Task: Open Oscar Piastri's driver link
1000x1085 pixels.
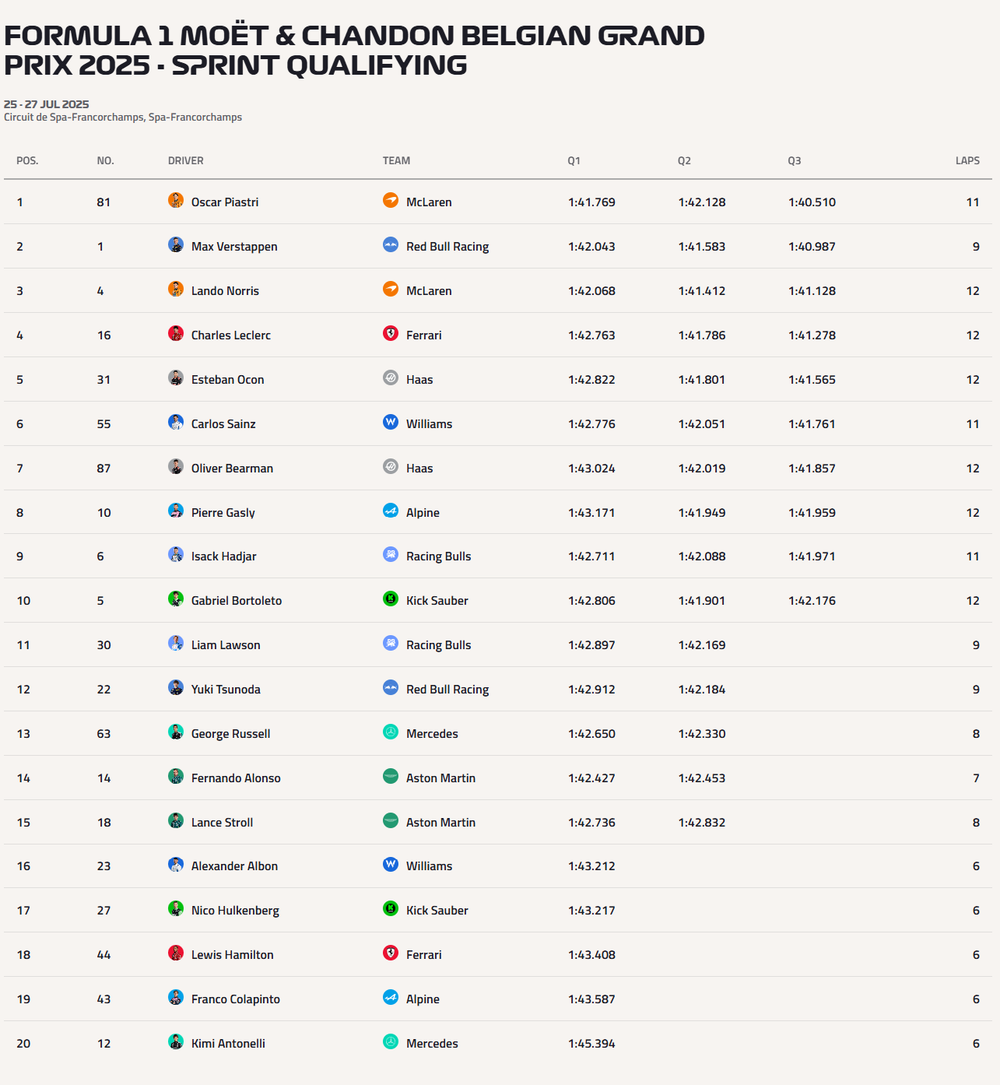Action: pos(225,202)
